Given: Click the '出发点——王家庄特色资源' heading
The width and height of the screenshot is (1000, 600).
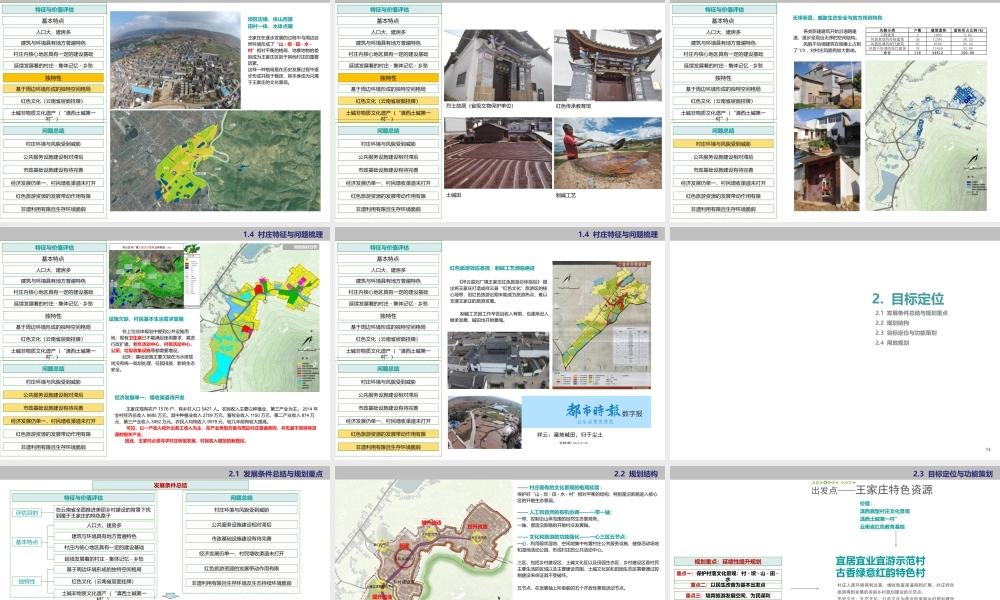Looking at the screenshot, I should (x=871, y=490).
